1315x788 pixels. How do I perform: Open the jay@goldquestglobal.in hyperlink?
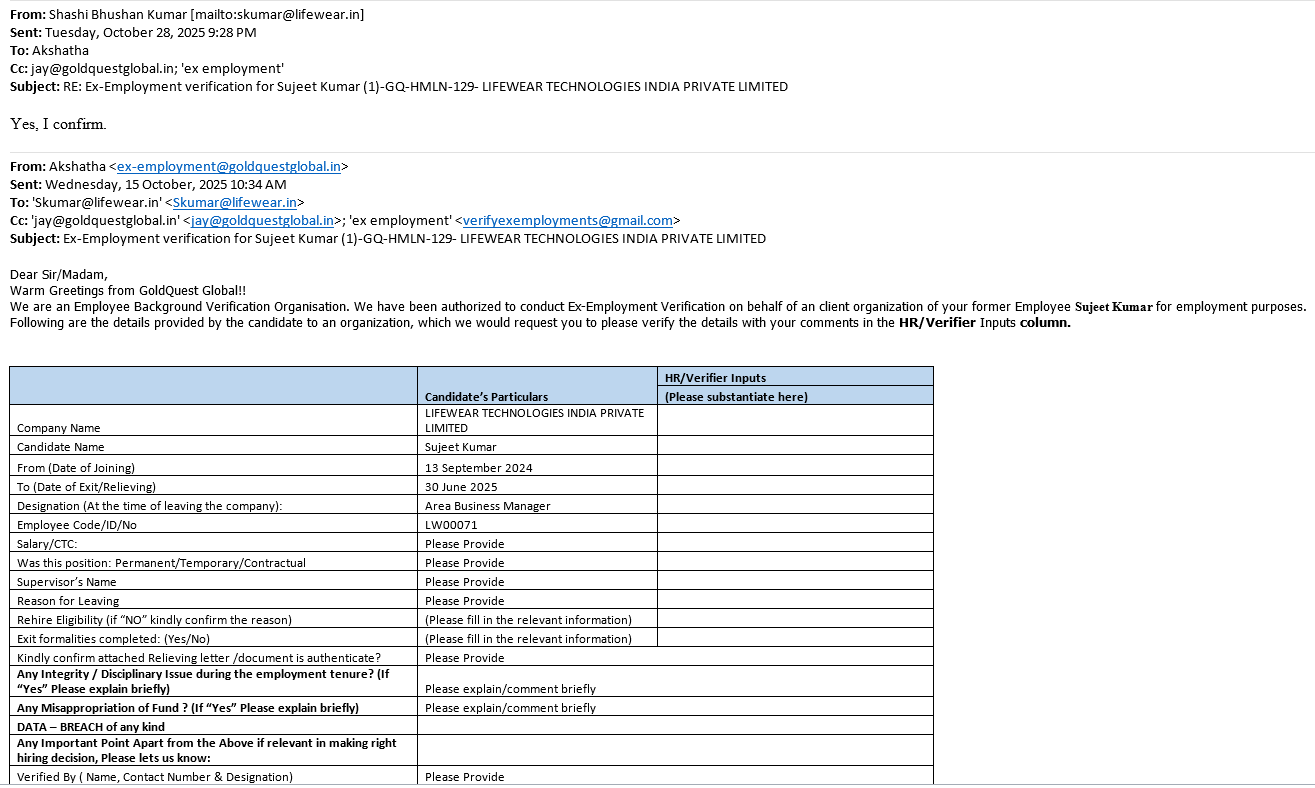click(262, 221)
